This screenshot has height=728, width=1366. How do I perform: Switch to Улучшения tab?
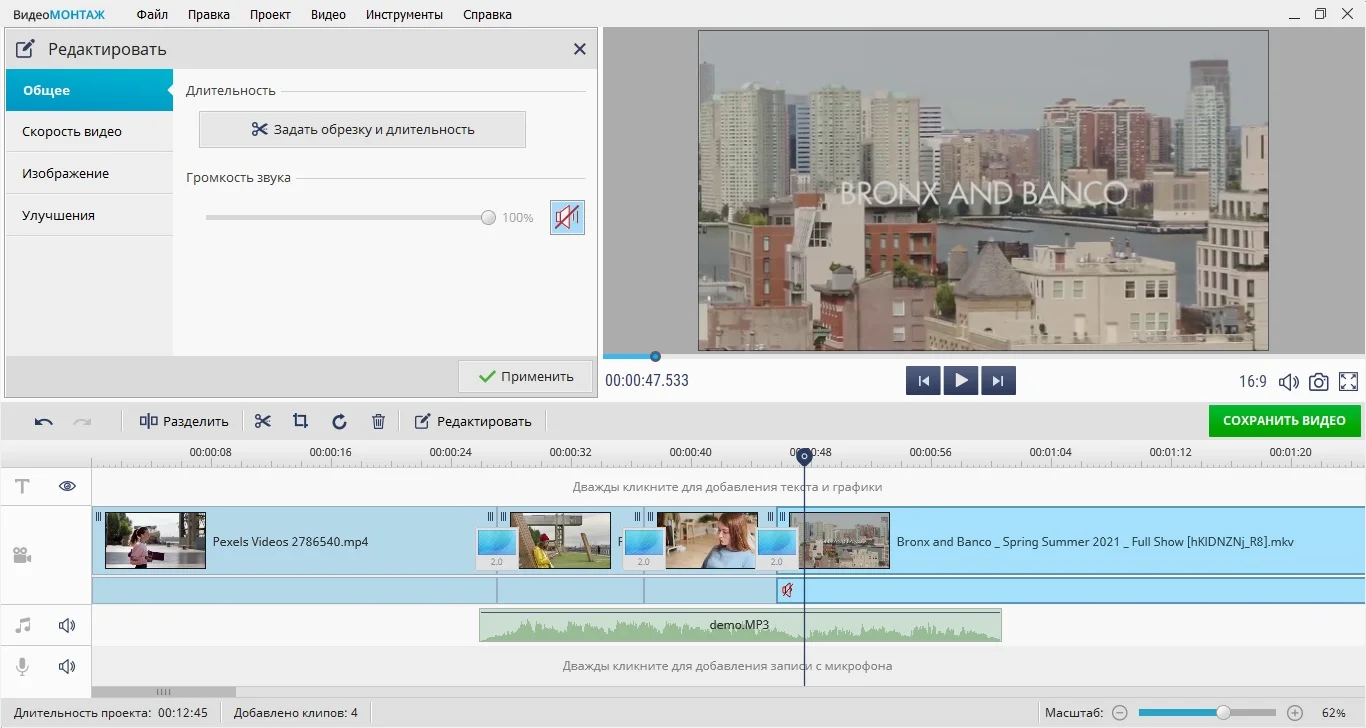click(89, 215)
